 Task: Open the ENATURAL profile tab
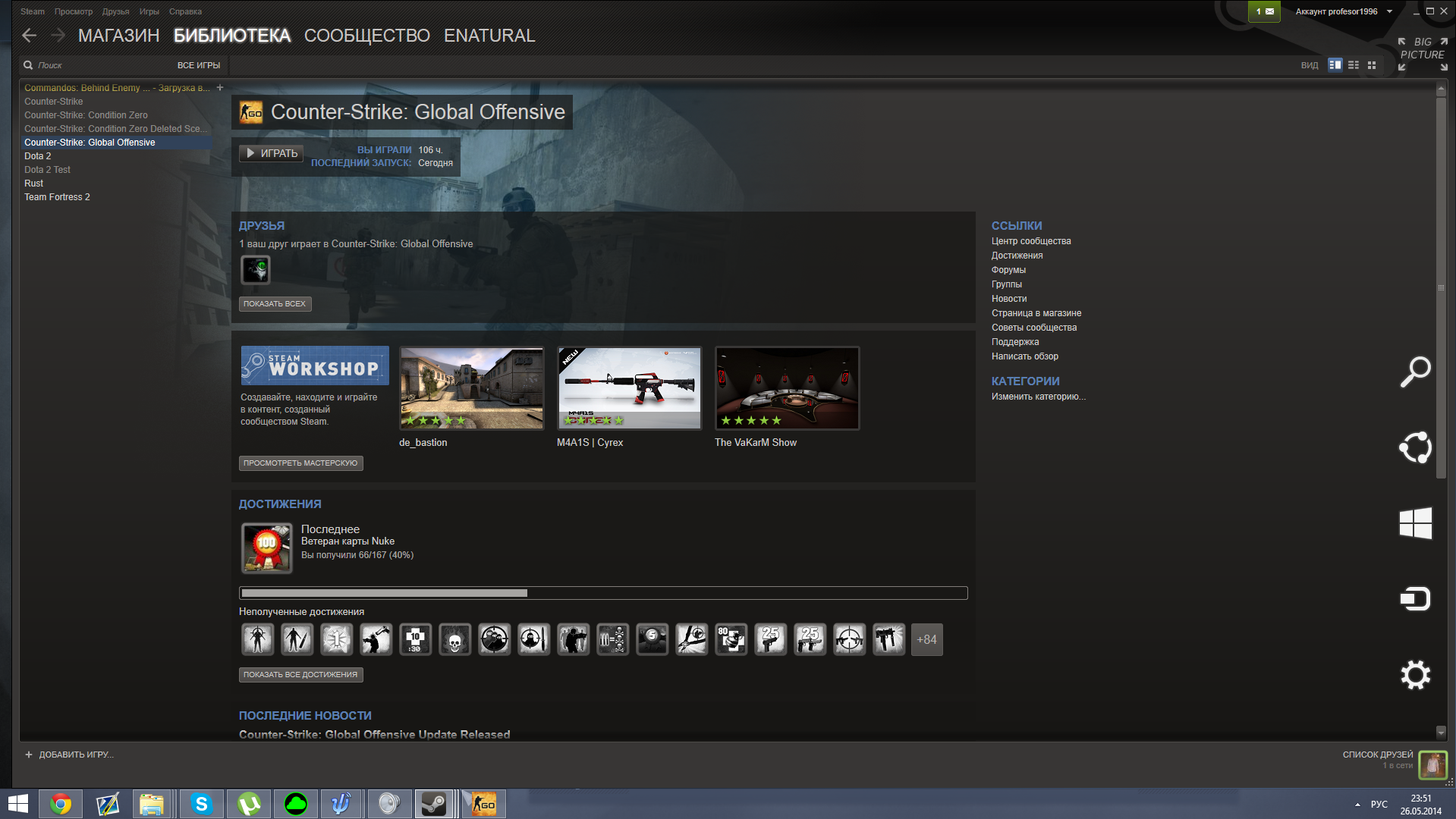489,36
